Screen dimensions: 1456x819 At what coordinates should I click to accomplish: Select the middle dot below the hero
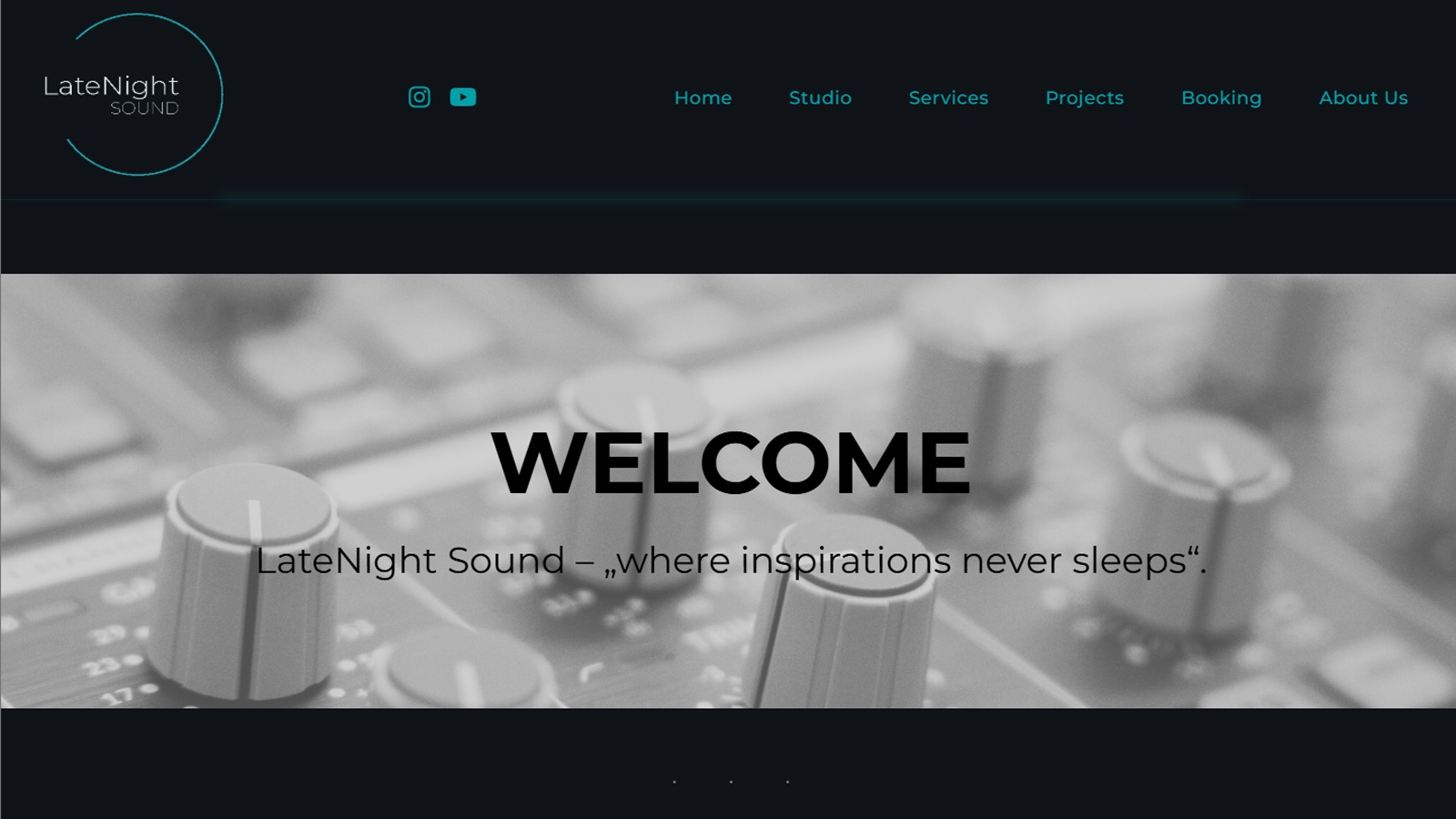point(731,782)
